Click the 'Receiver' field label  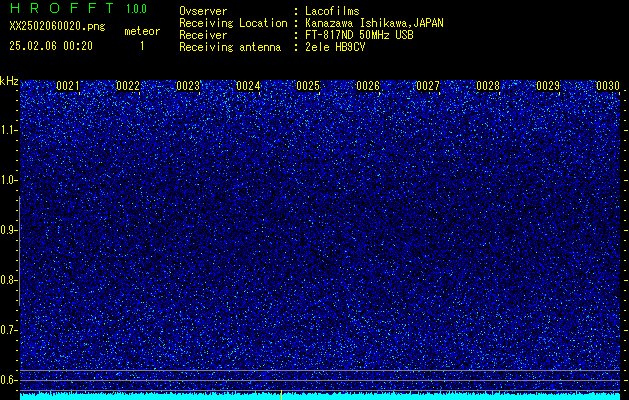pos(203,35)
